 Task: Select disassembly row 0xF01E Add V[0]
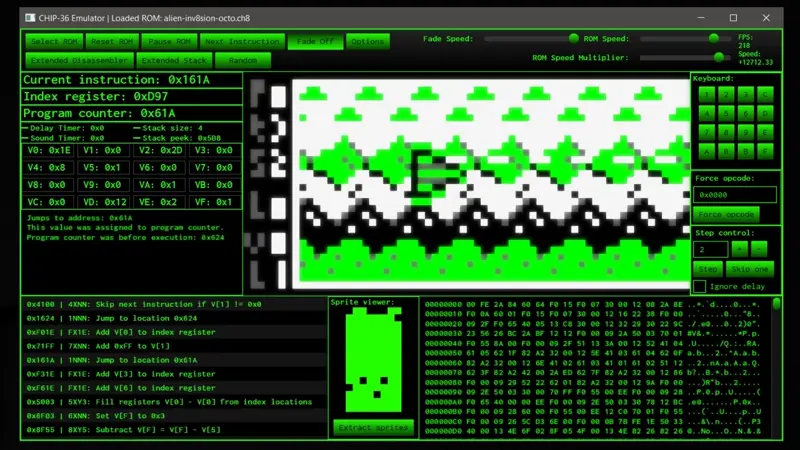click(174, 332)
